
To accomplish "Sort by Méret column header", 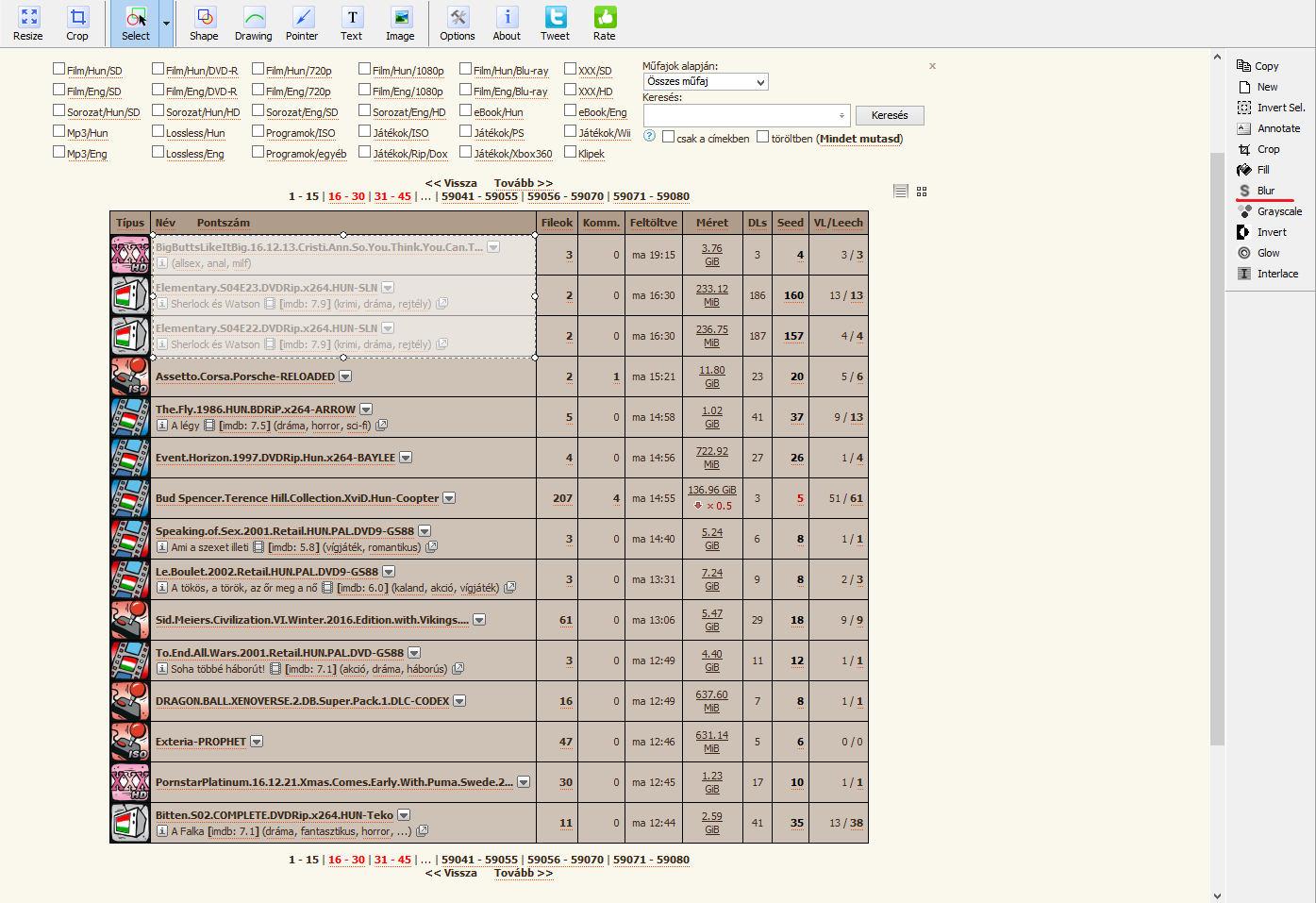I will pos(712,223).
